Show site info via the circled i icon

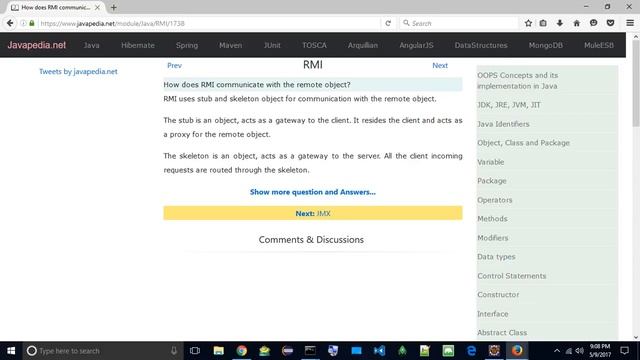pos(24,23)
